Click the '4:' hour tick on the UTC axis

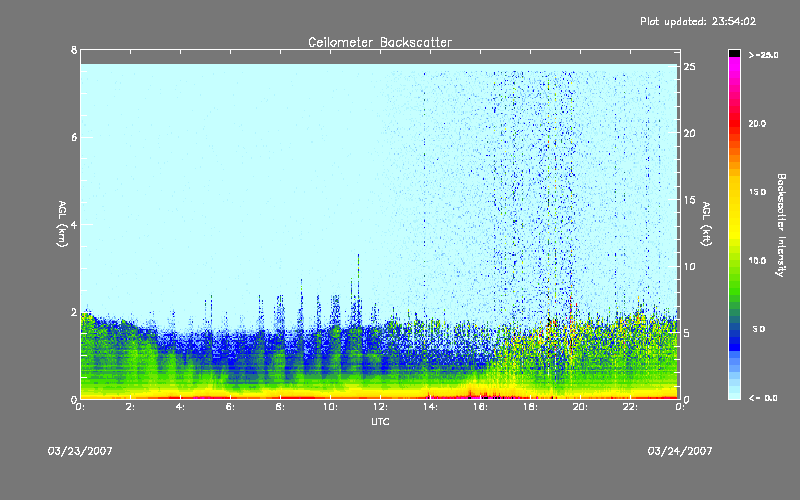tap(181, 407)
